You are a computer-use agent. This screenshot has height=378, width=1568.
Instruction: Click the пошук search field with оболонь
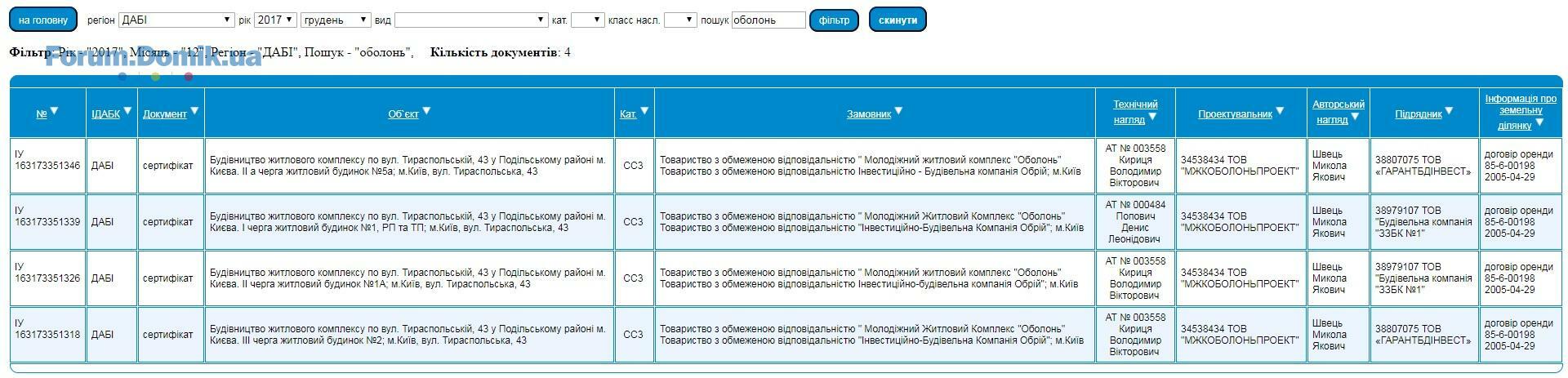click(768, 20)
